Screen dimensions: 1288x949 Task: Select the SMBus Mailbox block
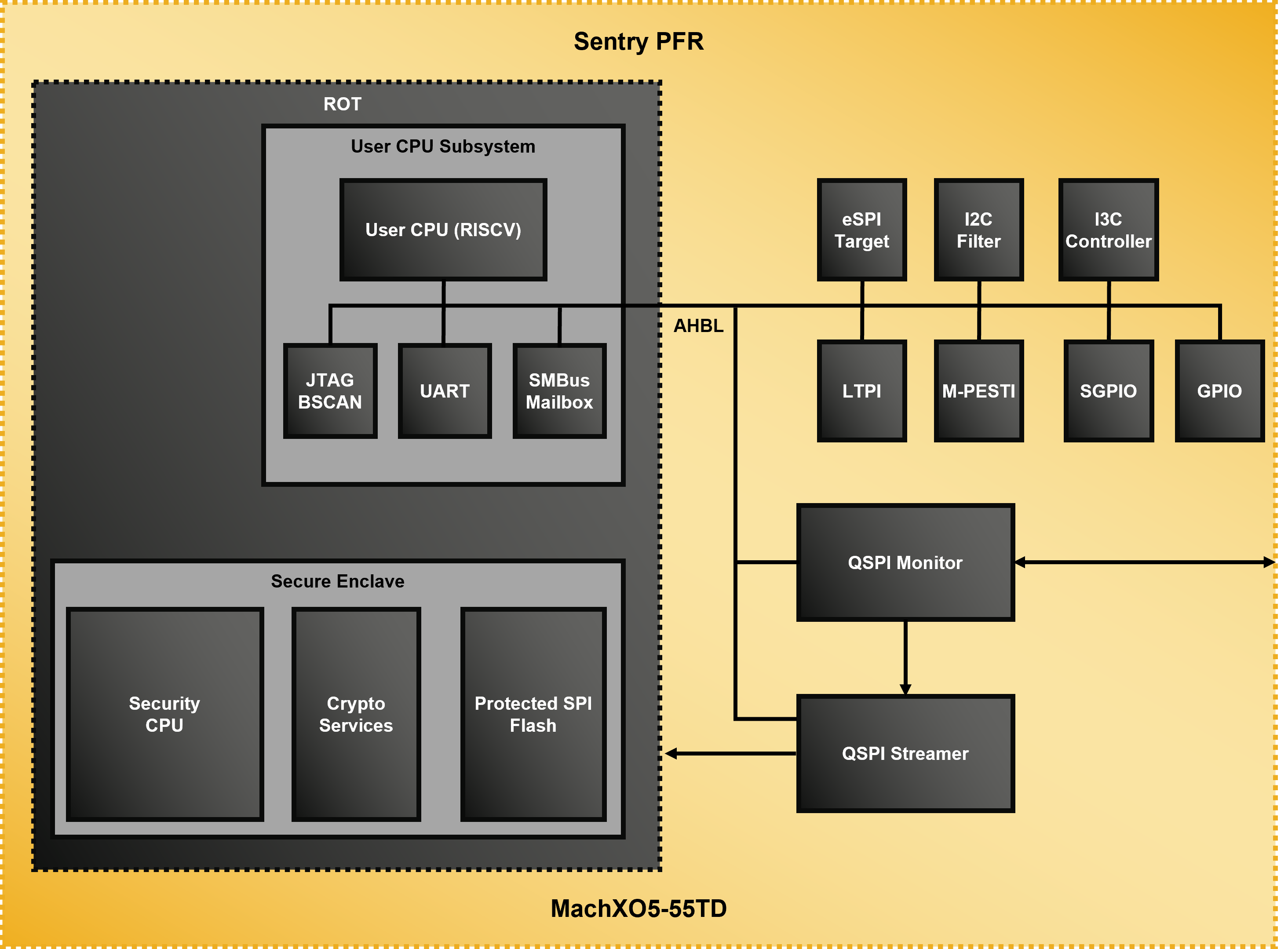click(x=559, y=391)
